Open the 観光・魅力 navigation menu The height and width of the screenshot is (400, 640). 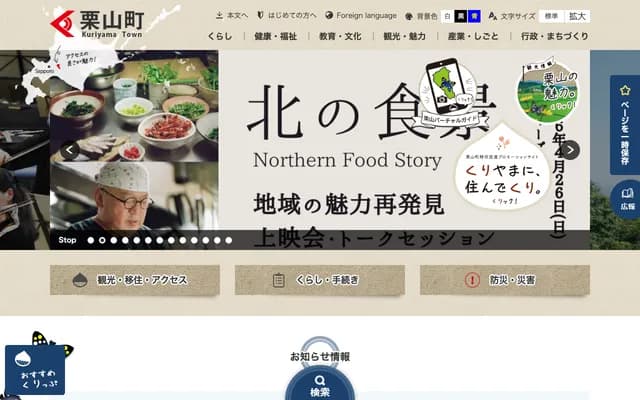[x=404, y=36]
